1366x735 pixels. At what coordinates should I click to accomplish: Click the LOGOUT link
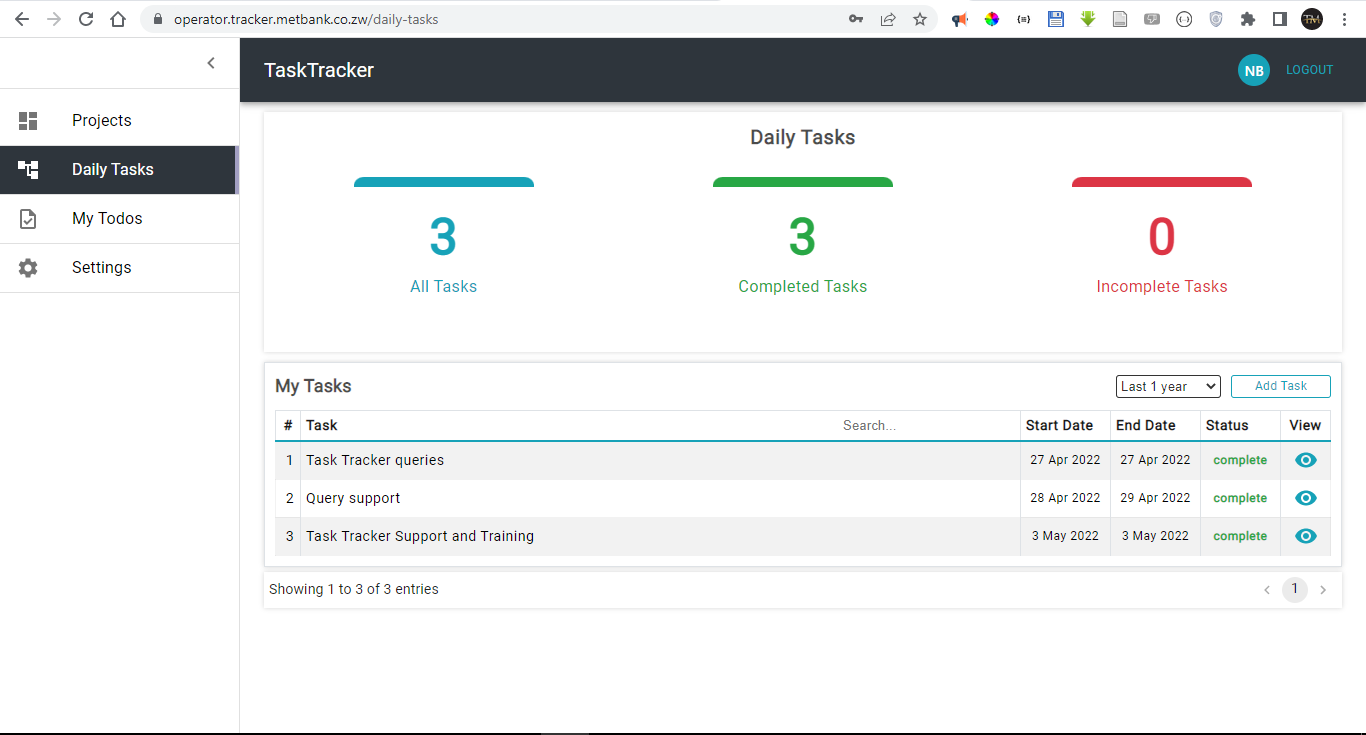click(x=1309, y=70)
